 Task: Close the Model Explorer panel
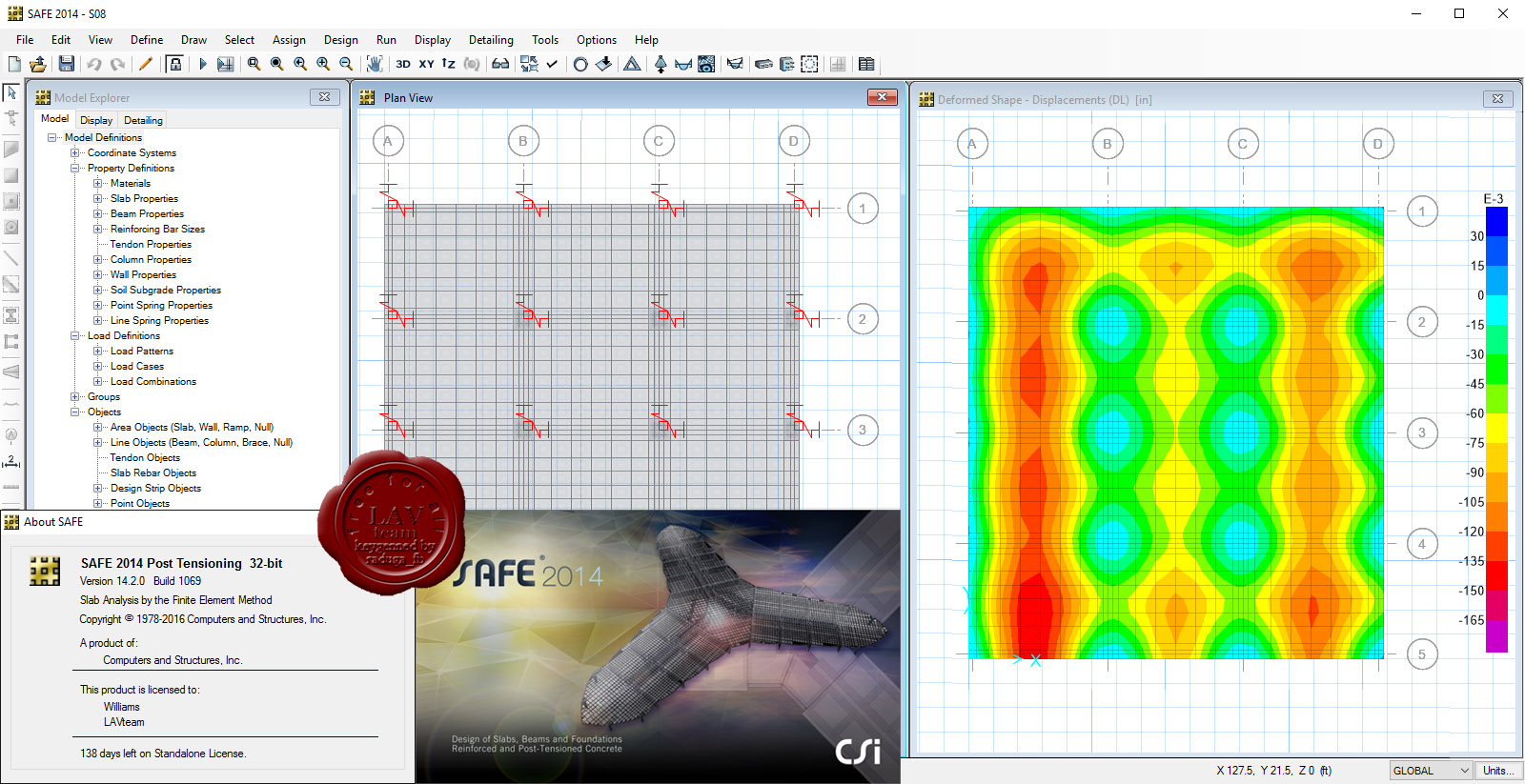point(324,97)
